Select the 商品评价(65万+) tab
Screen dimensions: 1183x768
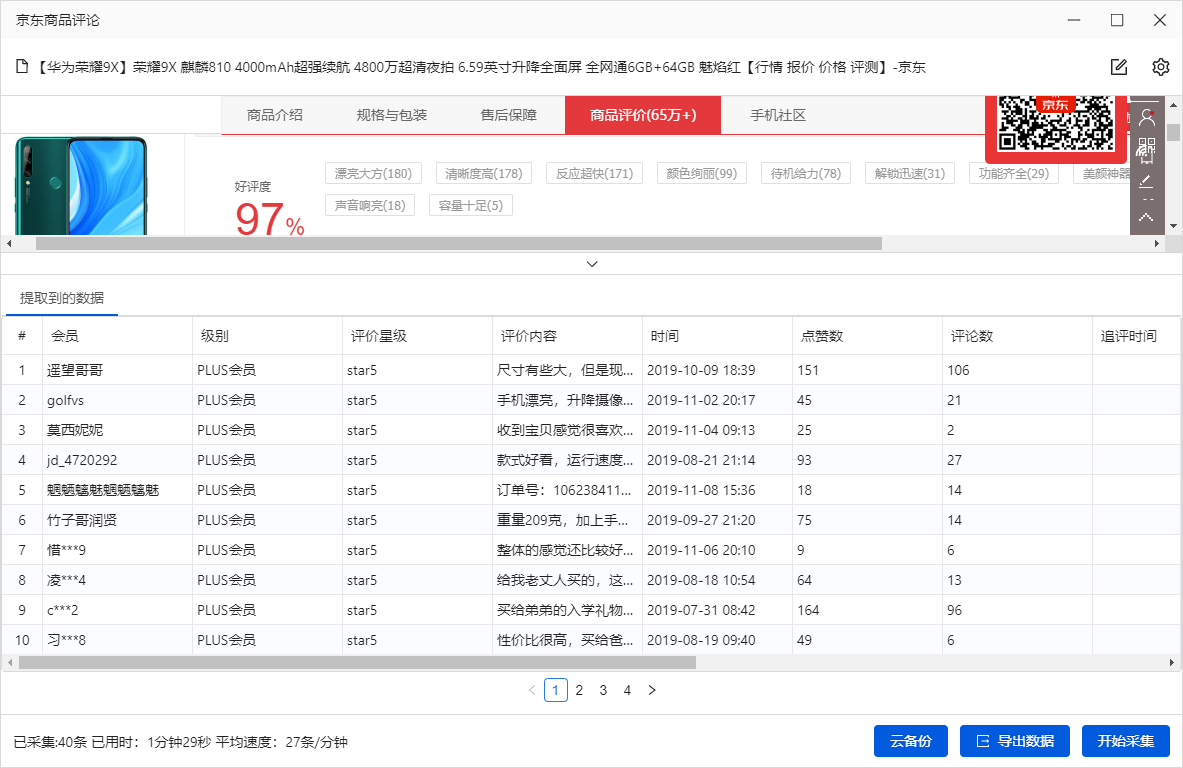point(643,115)
